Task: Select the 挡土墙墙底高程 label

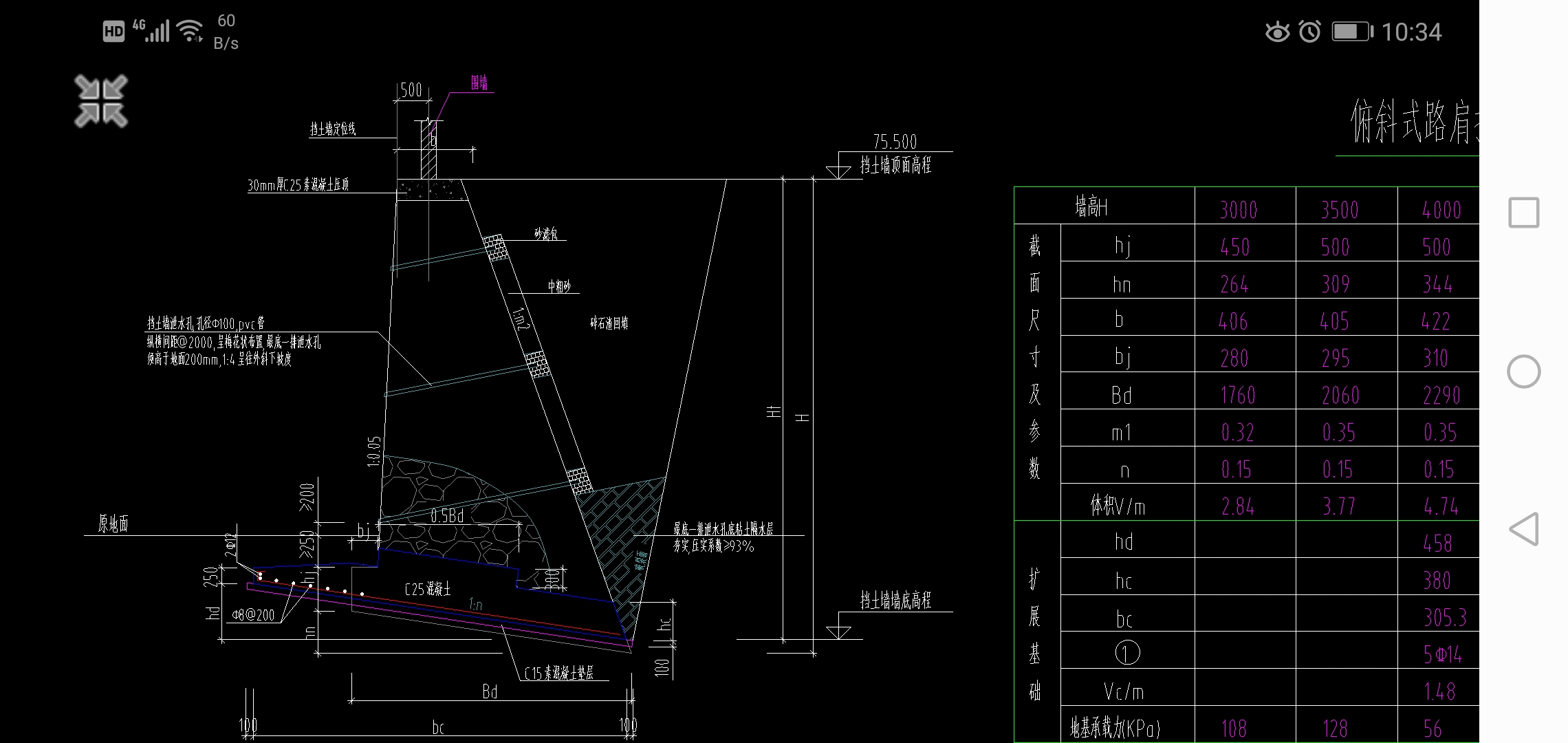Action: click(895, 601)
